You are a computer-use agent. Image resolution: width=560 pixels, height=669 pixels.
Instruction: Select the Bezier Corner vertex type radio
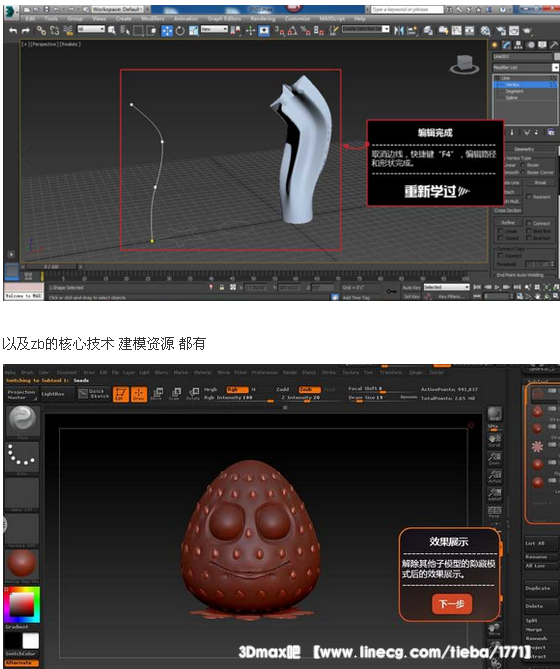(522, 172)
